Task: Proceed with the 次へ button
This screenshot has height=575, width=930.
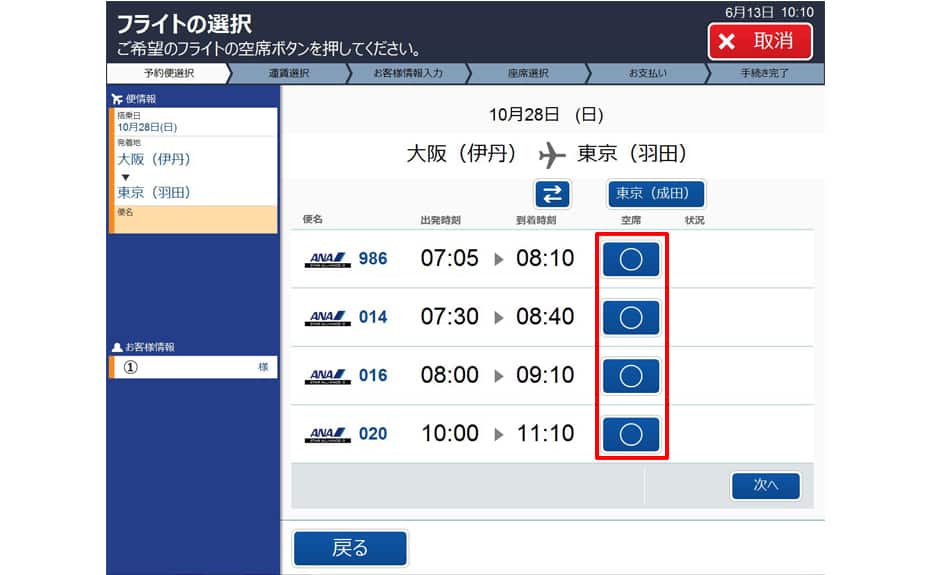Action: (766, 485)
